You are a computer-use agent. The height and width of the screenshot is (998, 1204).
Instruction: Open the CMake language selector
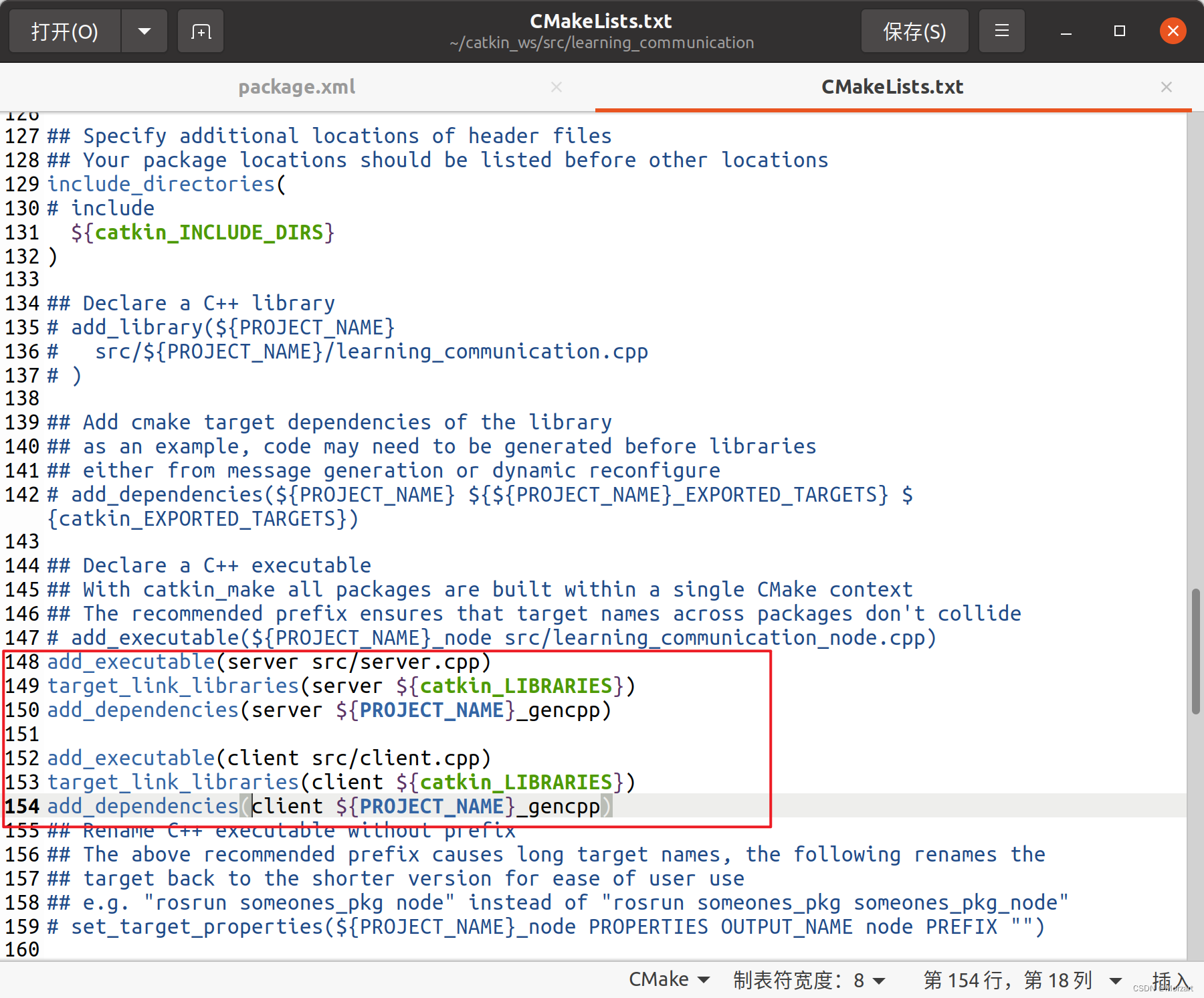(669, 979)
